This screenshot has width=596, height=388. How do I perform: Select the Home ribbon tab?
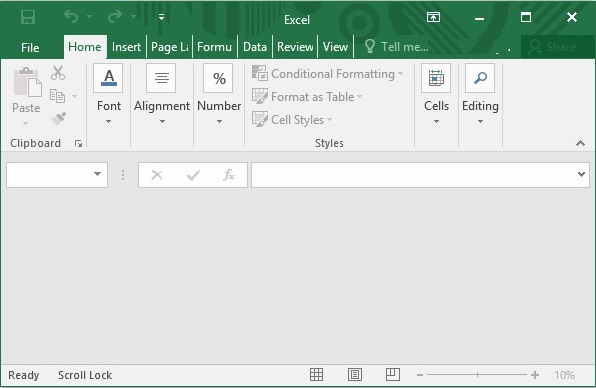coord(85,47)
